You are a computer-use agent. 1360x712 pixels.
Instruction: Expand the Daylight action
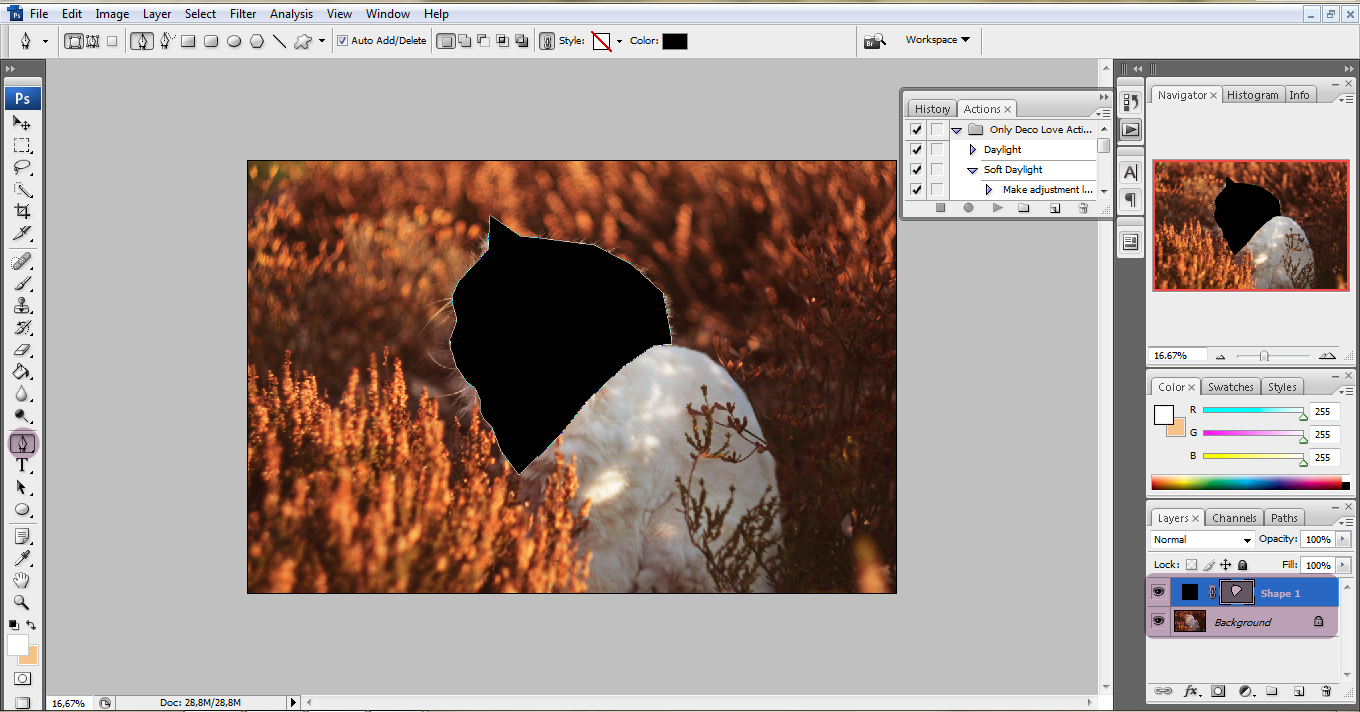972,150
